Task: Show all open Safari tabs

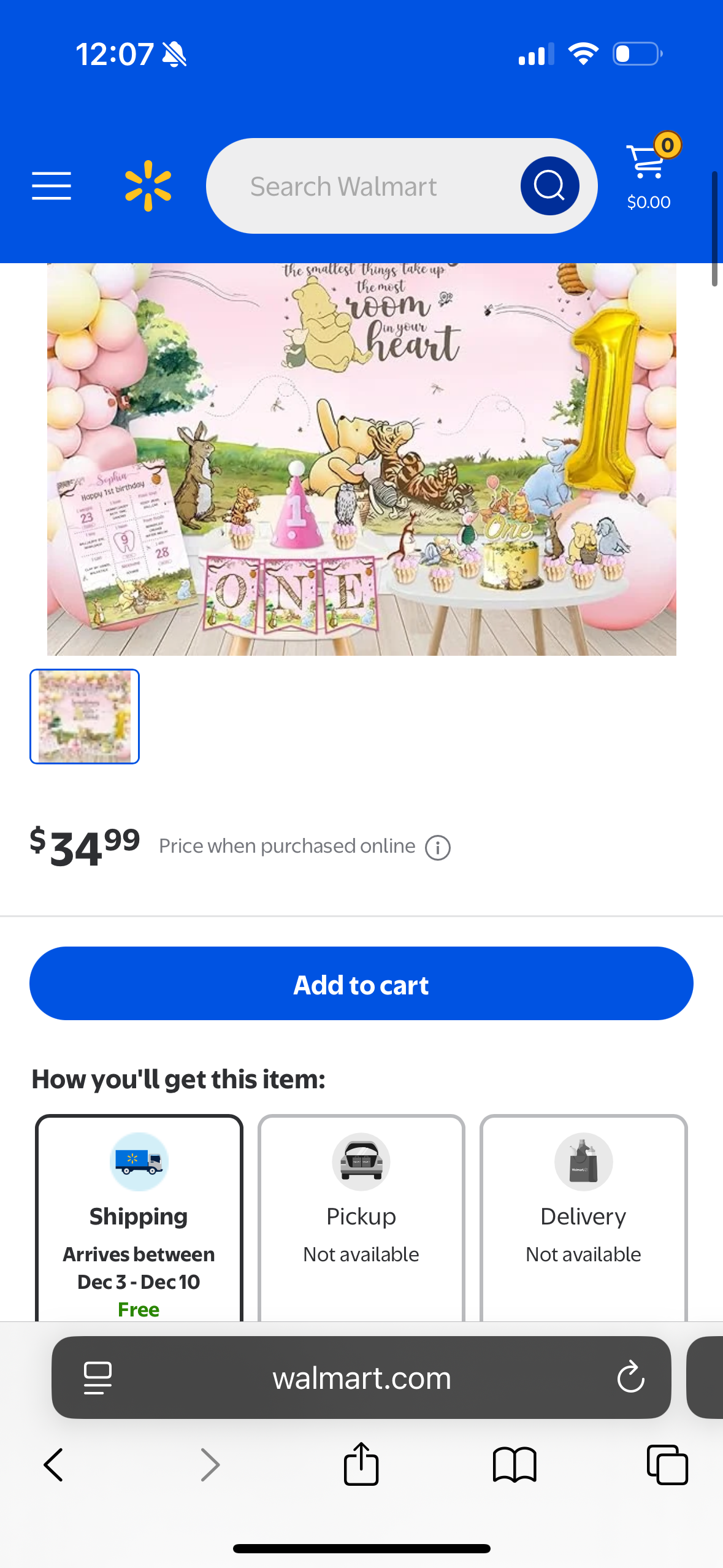Action: coord(667,1465)
